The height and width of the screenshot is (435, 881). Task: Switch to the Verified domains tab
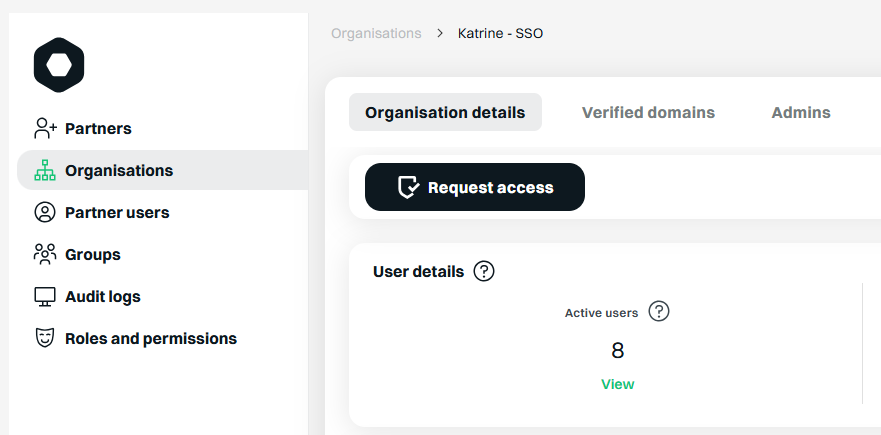click(648, 112)
